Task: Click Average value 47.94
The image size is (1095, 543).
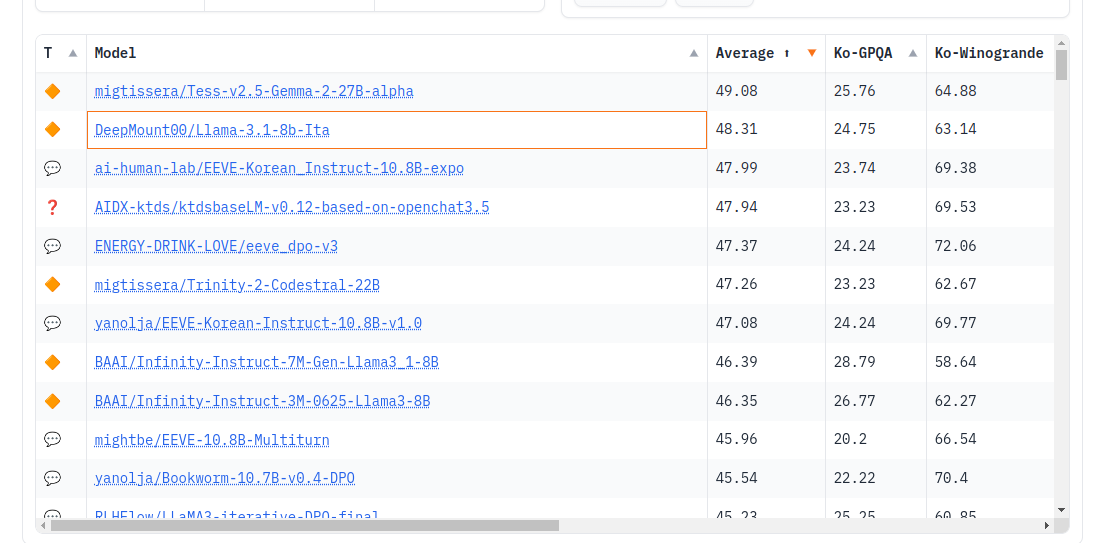Action: (736, 207)
